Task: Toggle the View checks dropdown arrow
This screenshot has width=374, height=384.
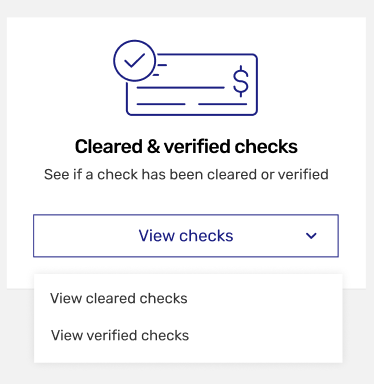Action: pos(311,236)
